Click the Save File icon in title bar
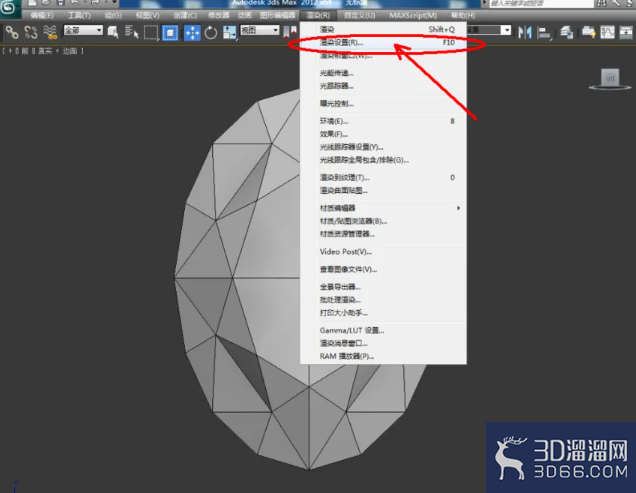Screen dimensions: 636x493 [60, 3]
